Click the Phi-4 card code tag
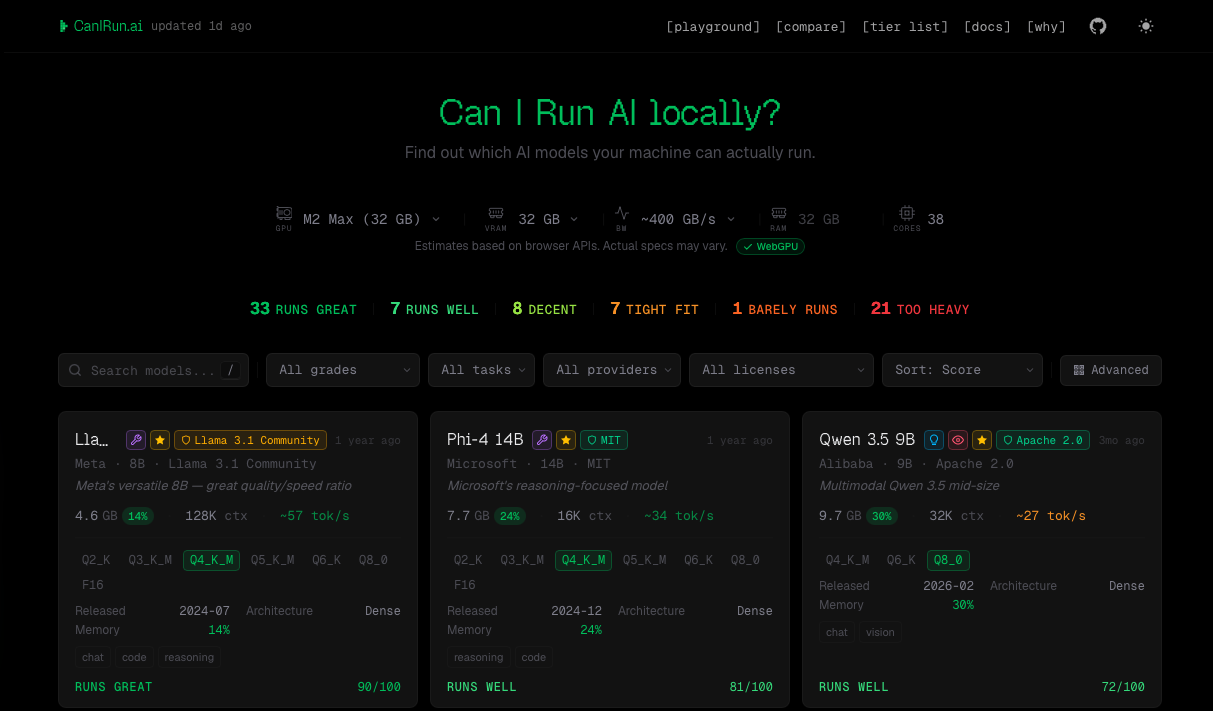 tap(534, 657)
